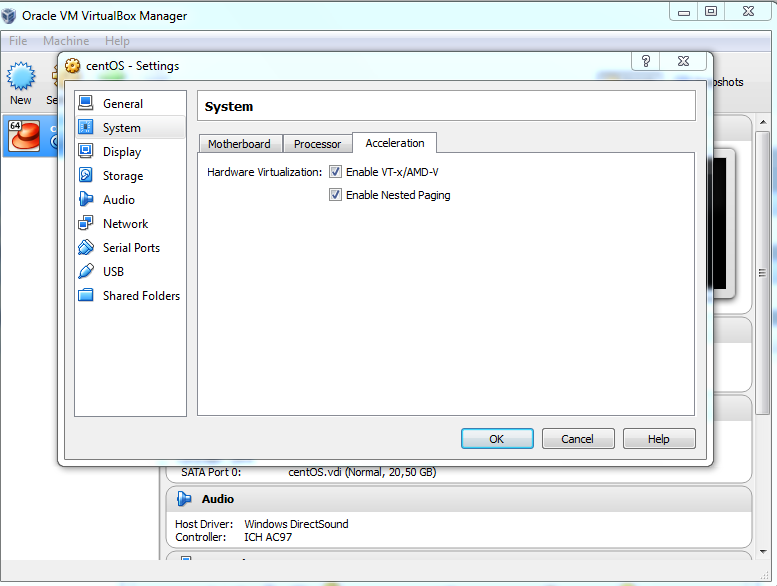Screen dimensions: 777x586
Task: Toggle Enable Nested Paging checkbox
Action: [x=335, y=195]
